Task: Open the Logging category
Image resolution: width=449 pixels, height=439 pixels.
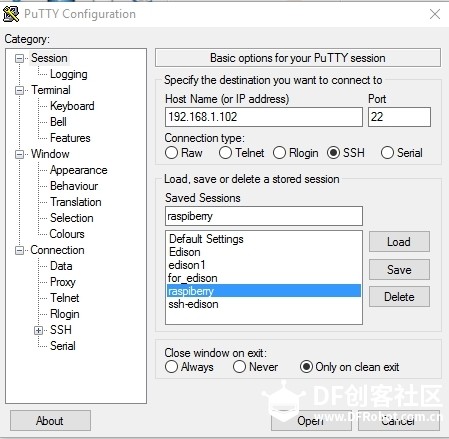Action: [x=69, y=74]
